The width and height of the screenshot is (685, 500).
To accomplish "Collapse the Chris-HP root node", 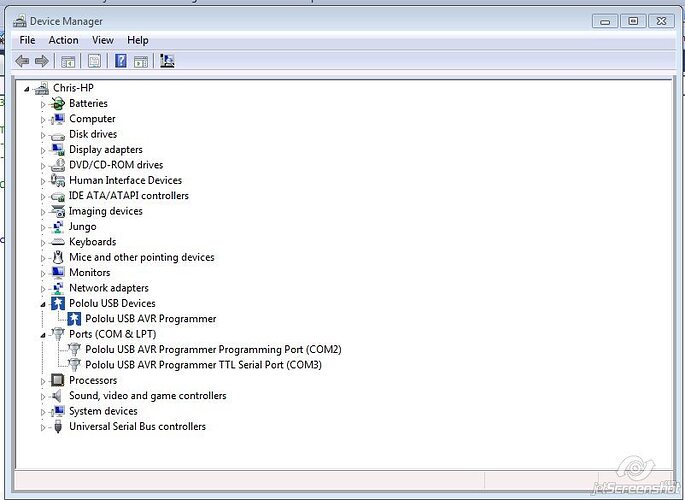I will (x=27, y=89).
